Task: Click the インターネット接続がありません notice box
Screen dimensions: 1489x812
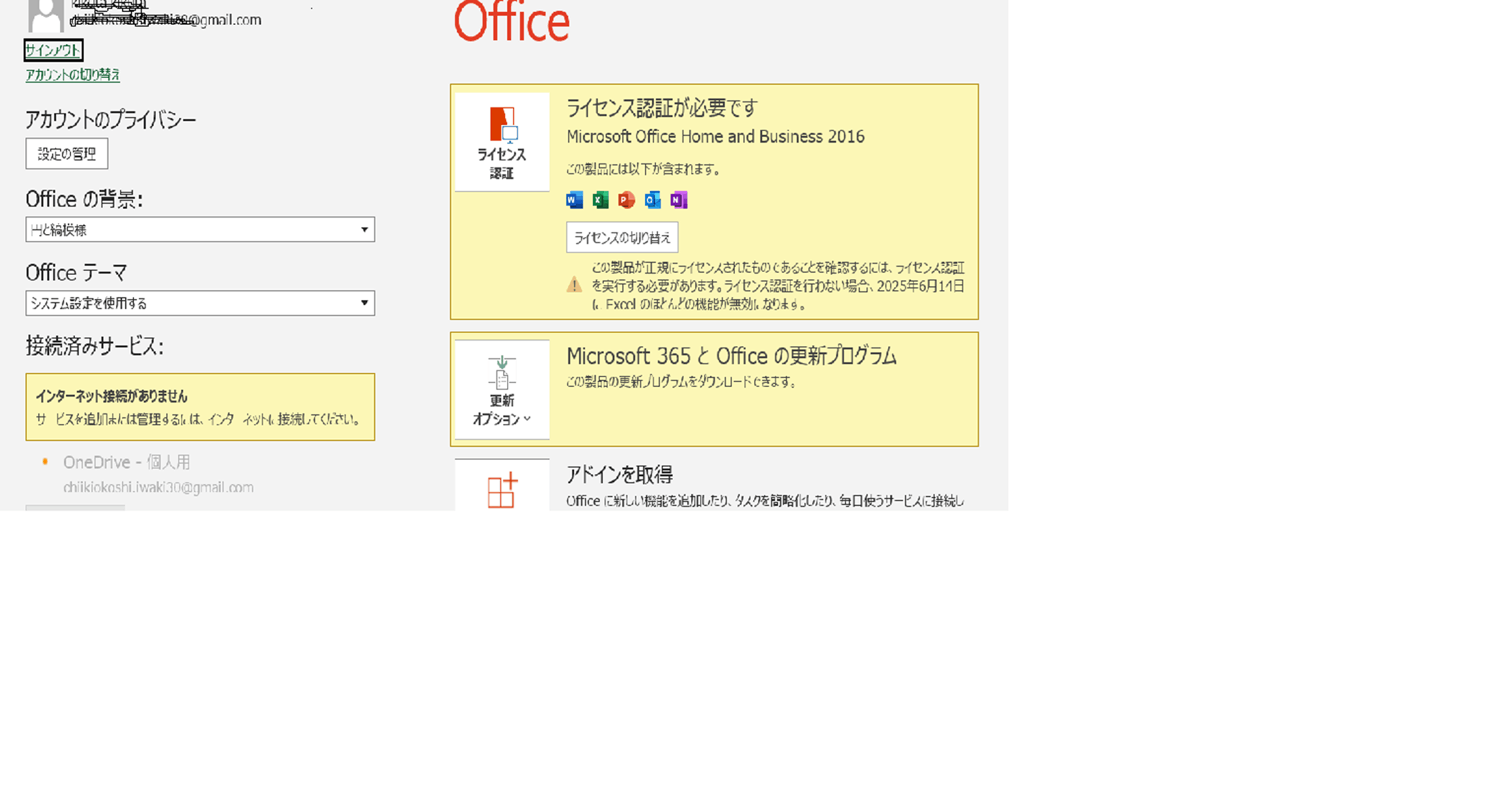Action: point(200,407)
